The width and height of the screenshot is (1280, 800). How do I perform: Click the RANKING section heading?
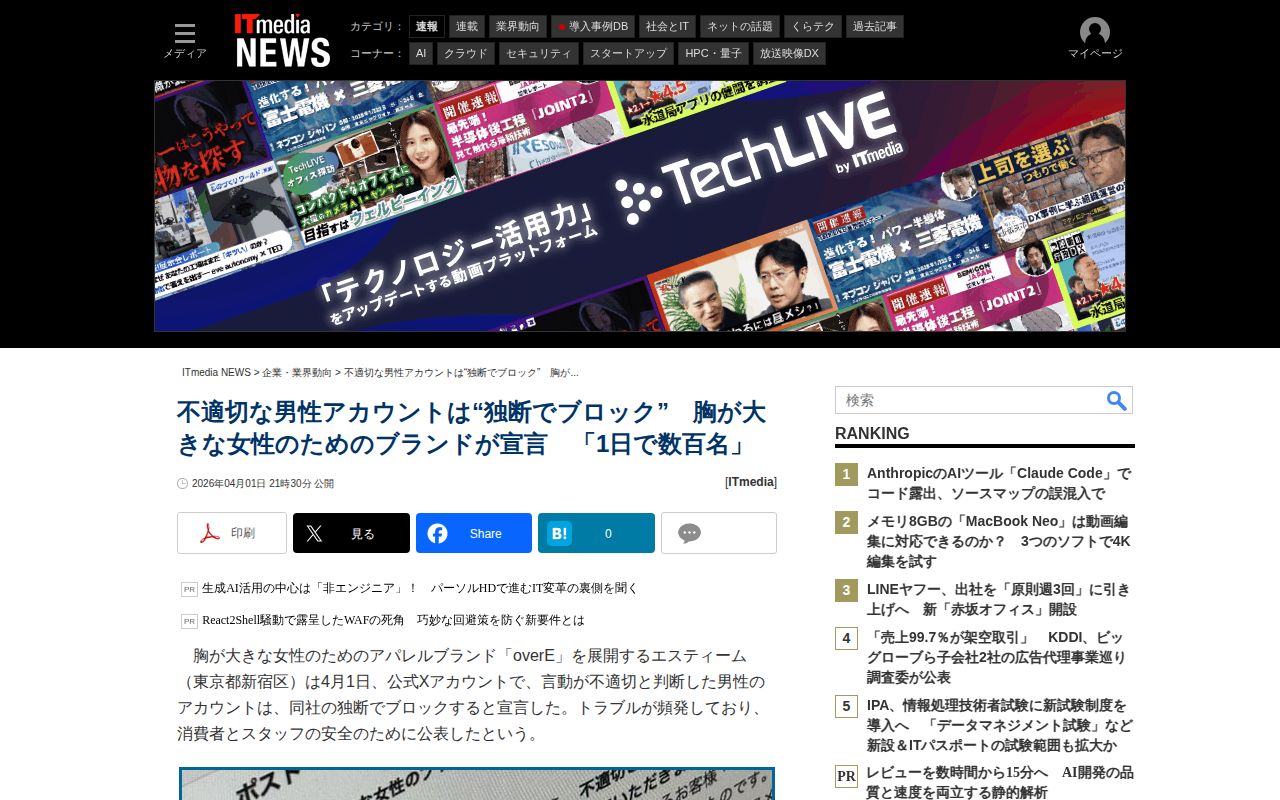pos(872,434)
